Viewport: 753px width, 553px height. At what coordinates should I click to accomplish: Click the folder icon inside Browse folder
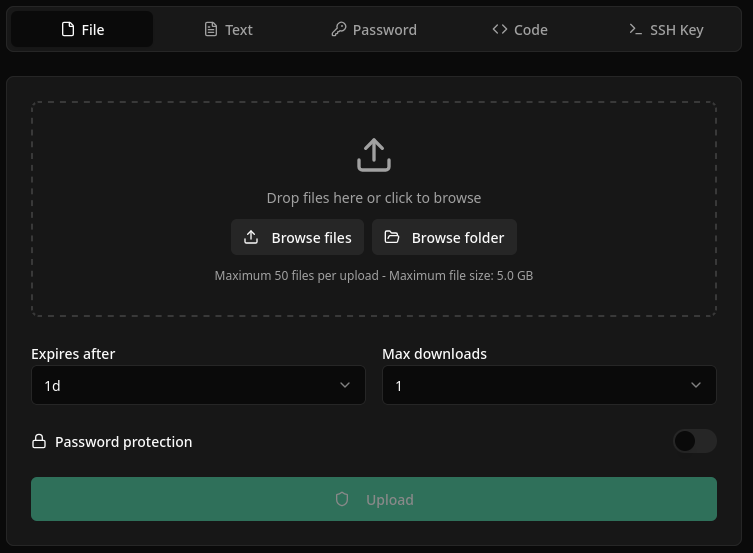(x=392, y=237)
